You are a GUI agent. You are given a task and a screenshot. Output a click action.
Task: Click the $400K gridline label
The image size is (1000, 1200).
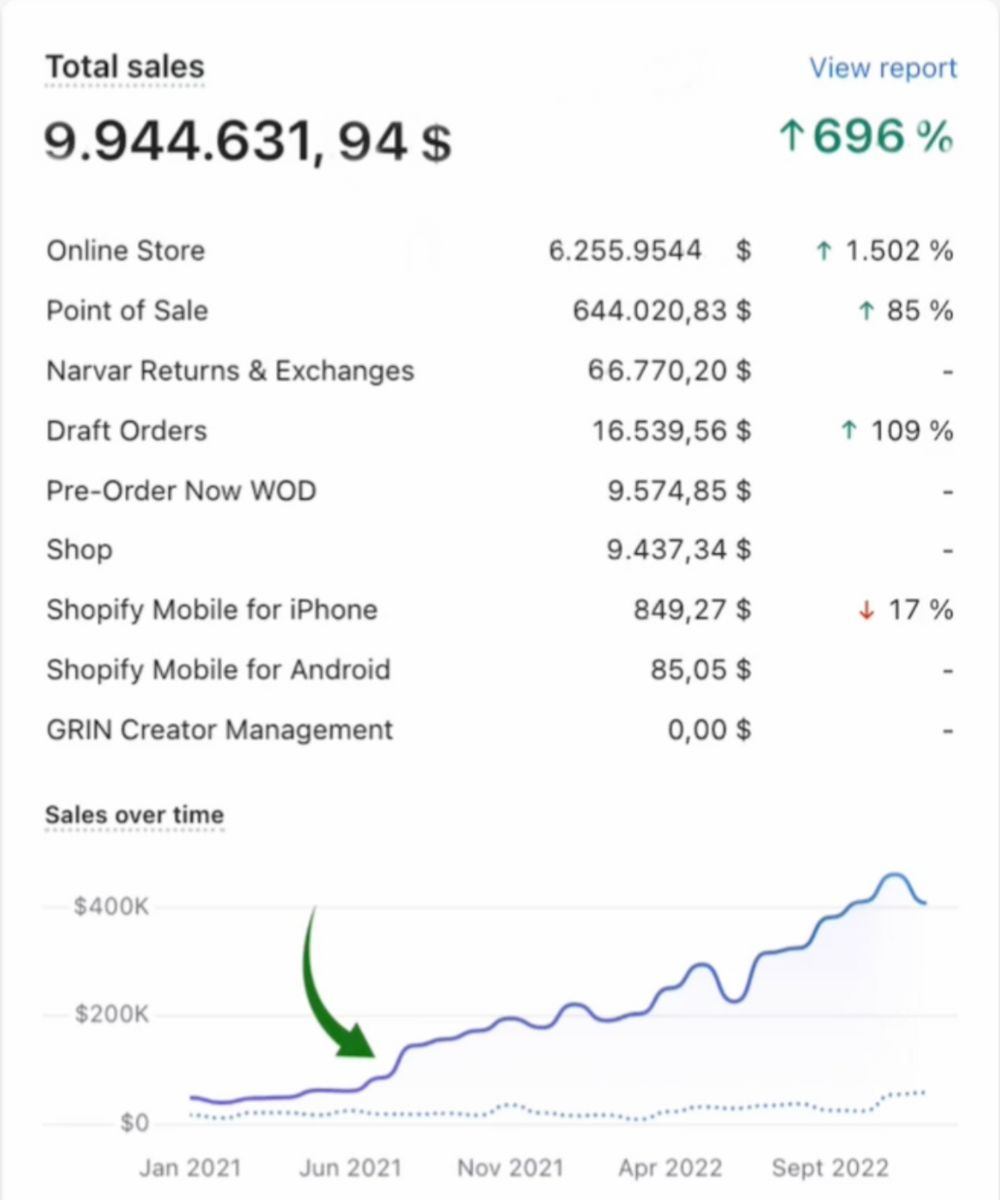click(x=111, y=907)
